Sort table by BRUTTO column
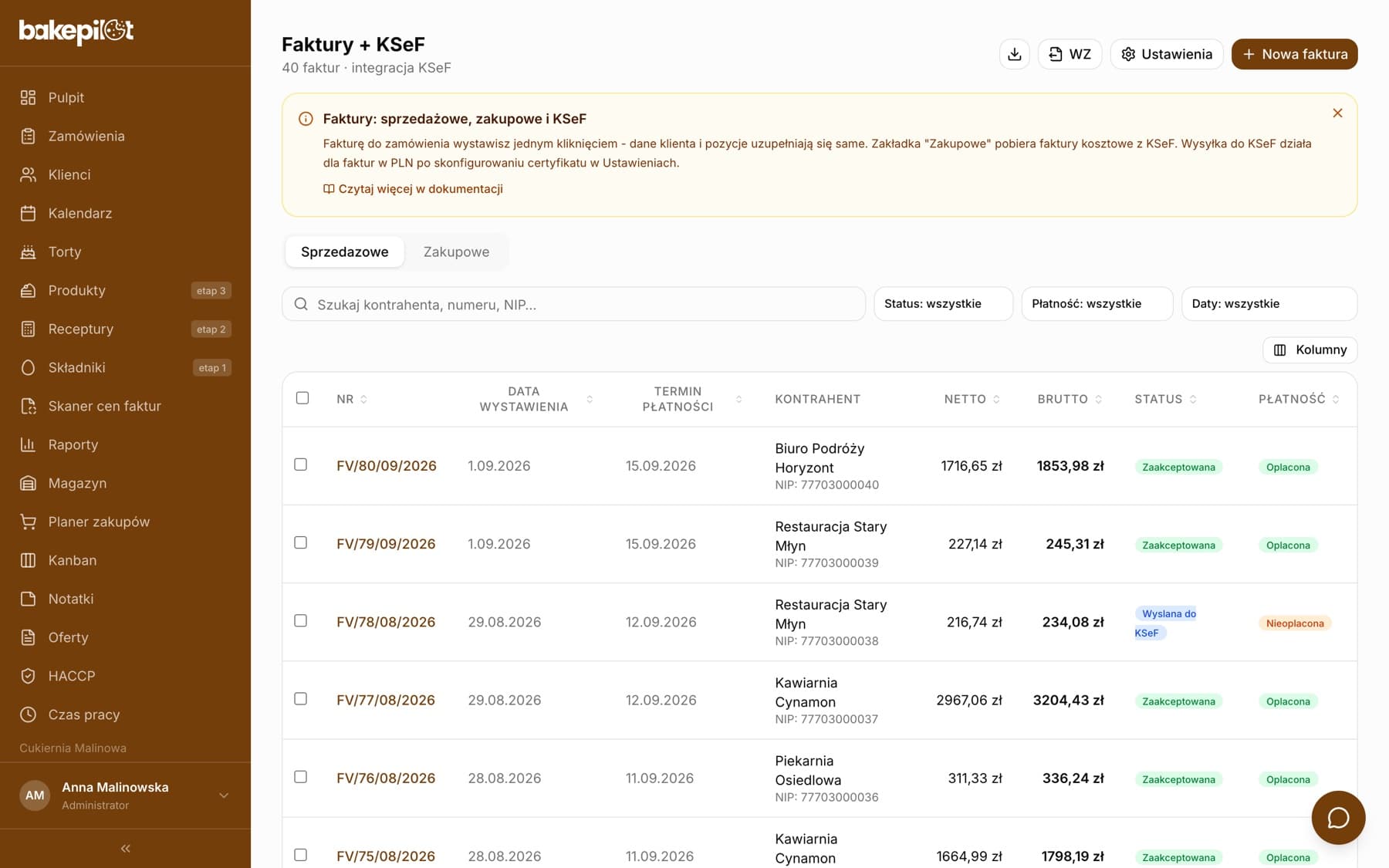 (1070, 399)
